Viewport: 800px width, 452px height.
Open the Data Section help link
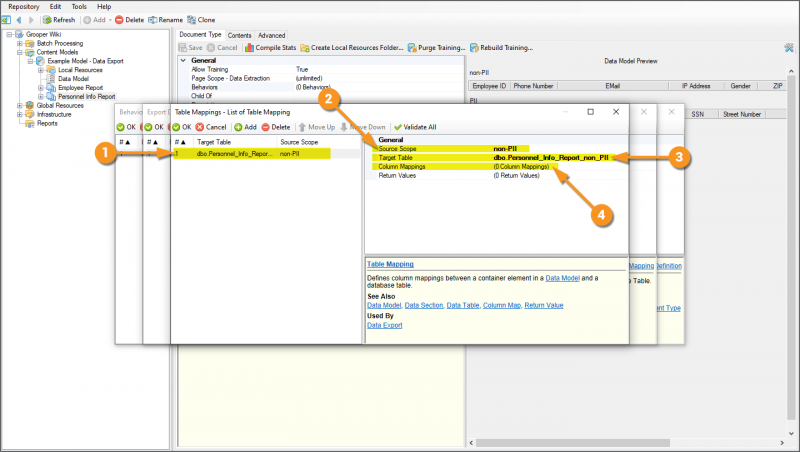[x=423, y=305]
